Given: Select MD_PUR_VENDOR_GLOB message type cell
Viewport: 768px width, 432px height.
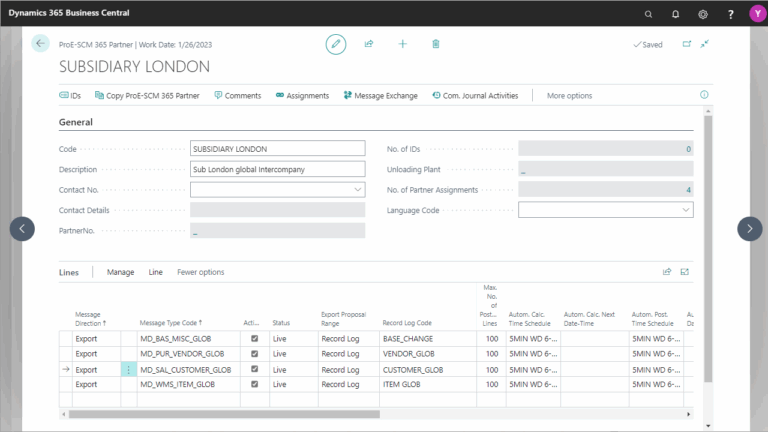Looking at the screenshot, I should (x=189, y=354).
